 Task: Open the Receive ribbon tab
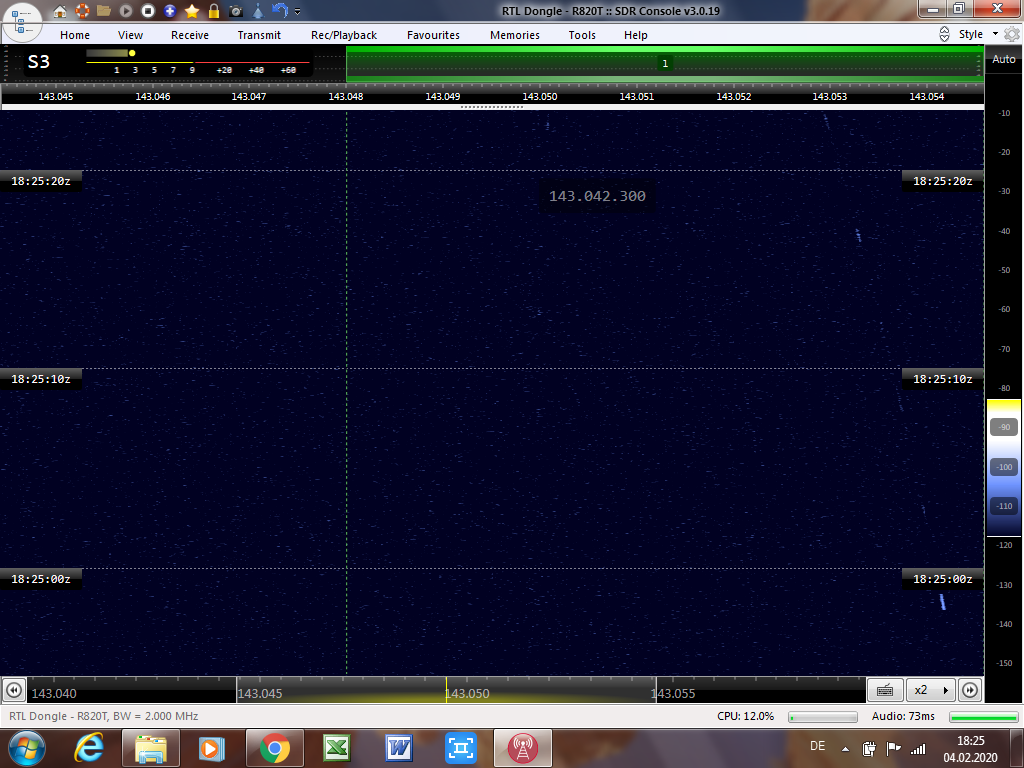coord(190,35)
